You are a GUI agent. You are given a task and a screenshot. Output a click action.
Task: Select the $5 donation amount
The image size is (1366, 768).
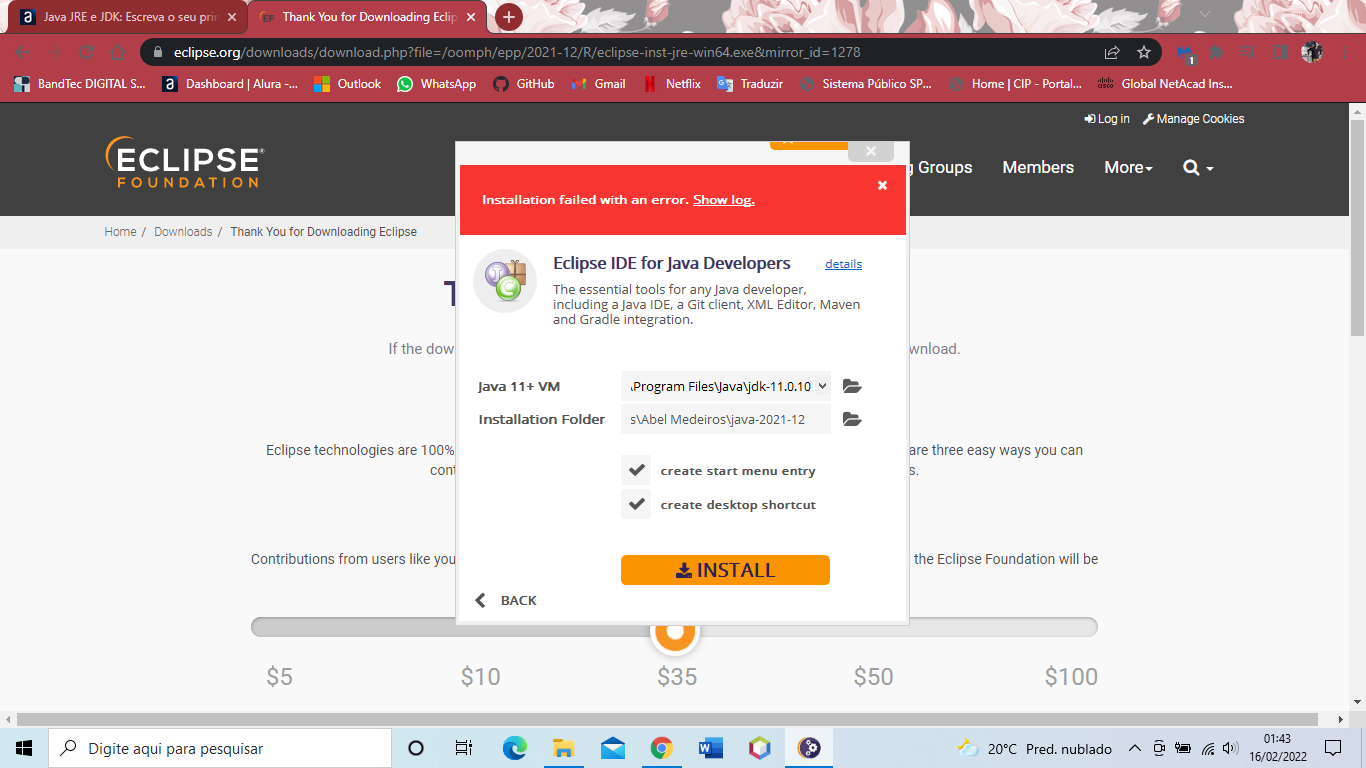tap(279, 677)
